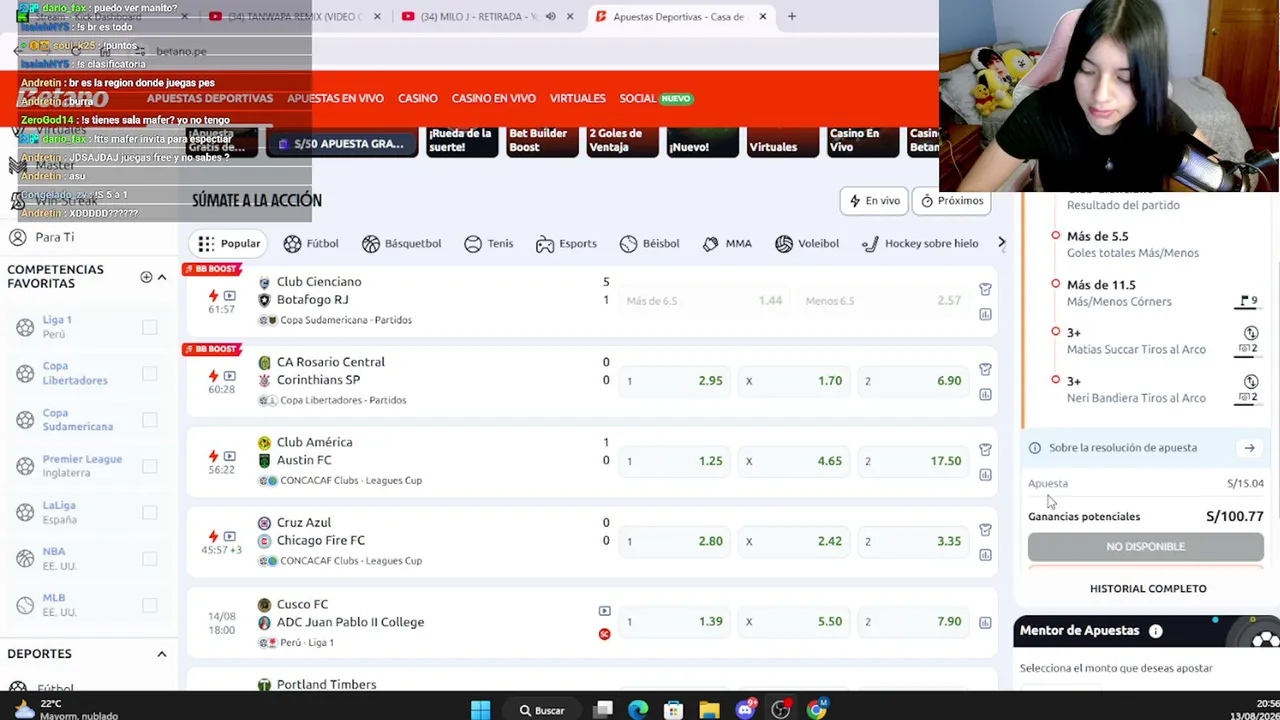The height and width of the screenshot is (720, 1280).
Task: Open Google Chrome from the taskbar
Action: [817, 710]
